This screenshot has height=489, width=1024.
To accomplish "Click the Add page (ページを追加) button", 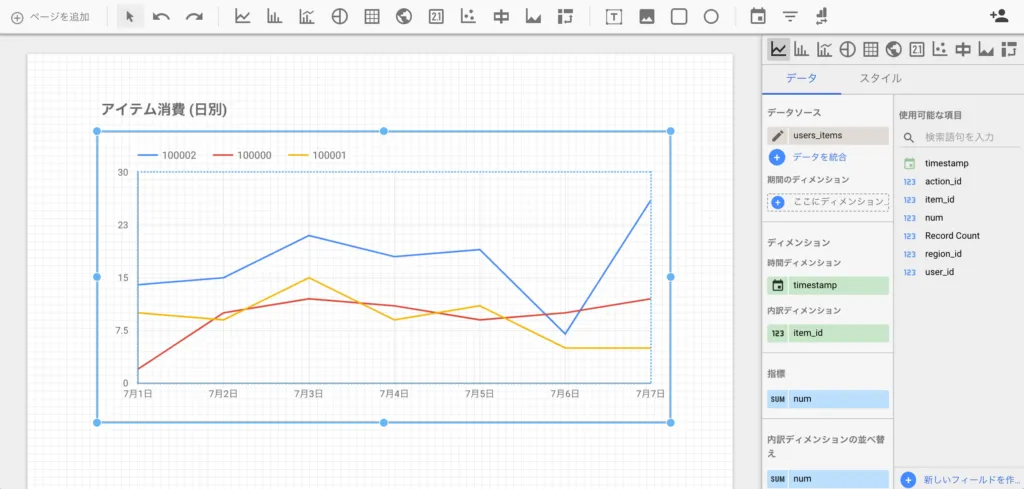I will click(50, 17).
